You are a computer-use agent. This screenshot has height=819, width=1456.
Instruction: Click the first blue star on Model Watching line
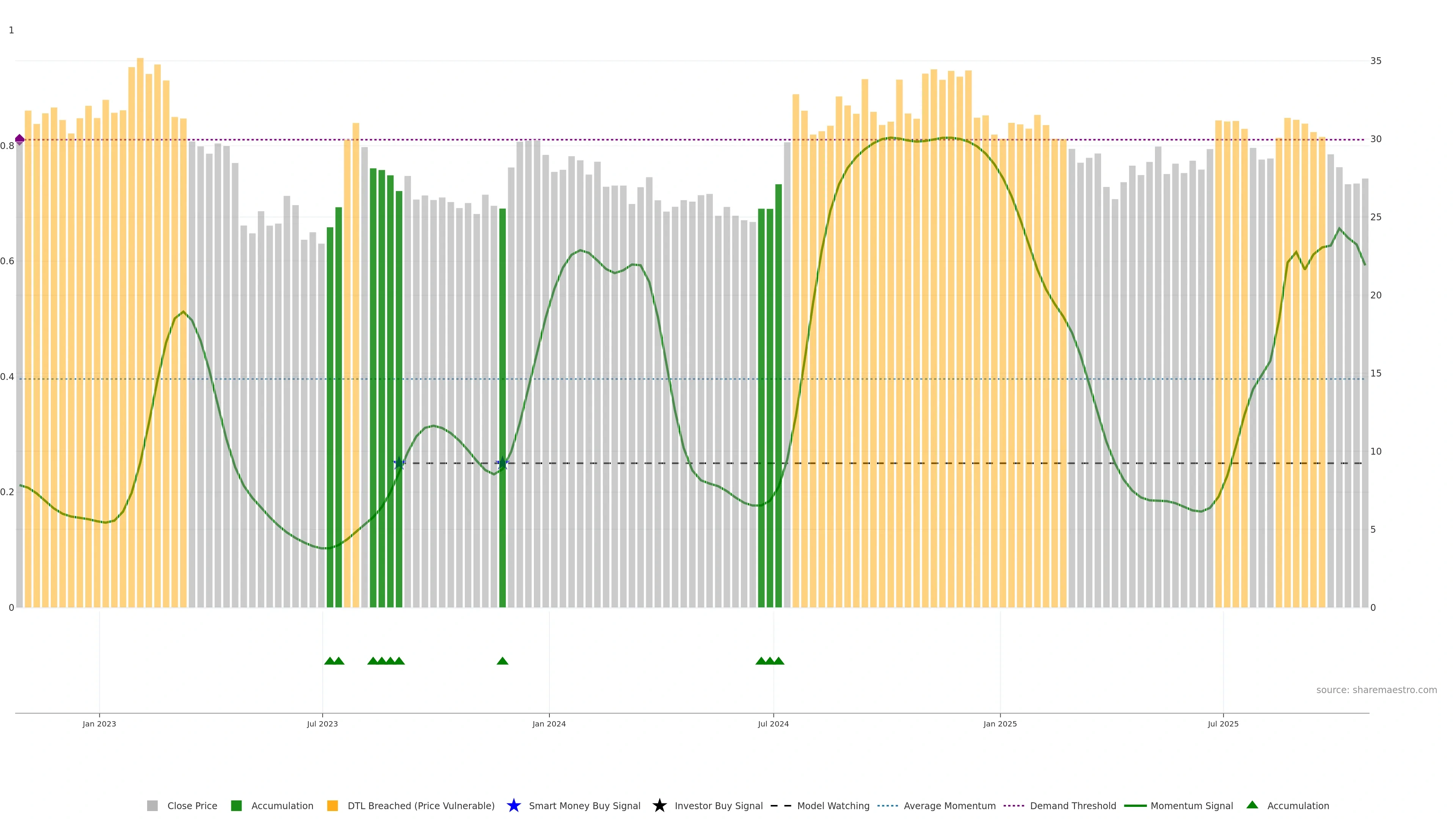click(399, 463)
